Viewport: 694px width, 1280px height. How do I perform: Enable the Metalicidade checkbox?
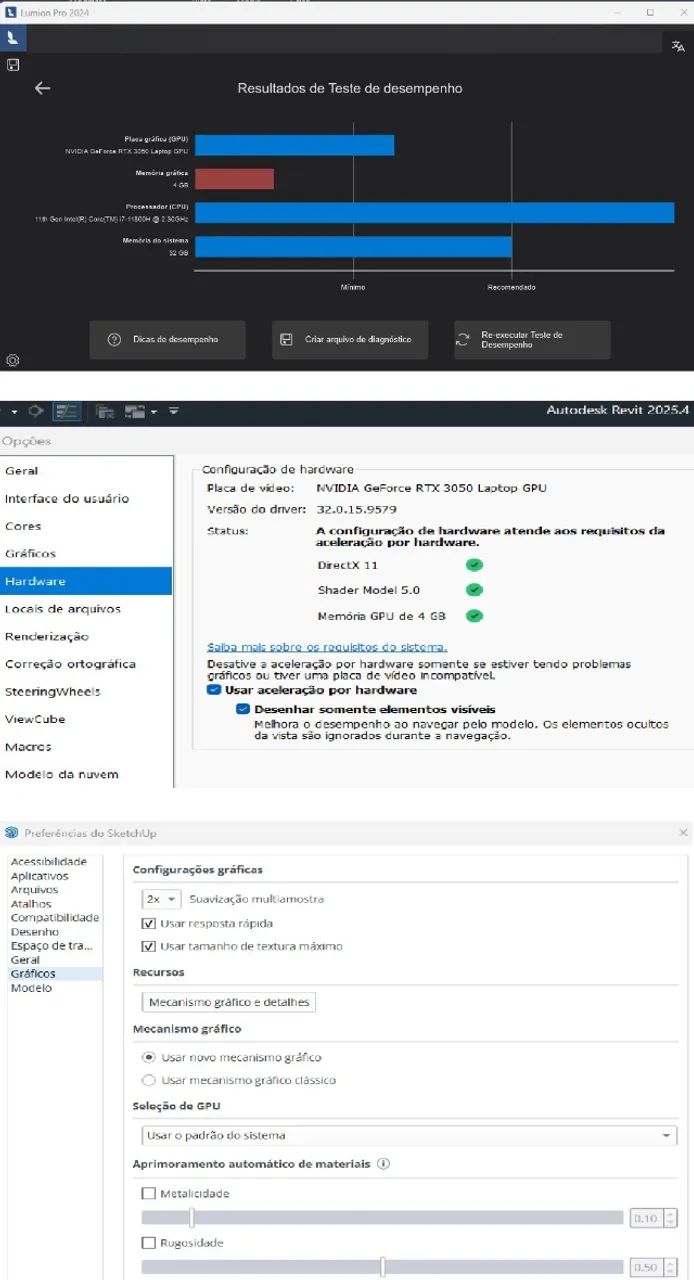point(149,1193)
